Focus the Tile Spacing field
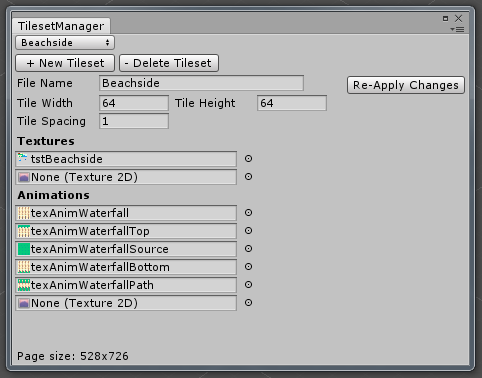The height and width of the screenshot is (378, 482). pos(134,121)
